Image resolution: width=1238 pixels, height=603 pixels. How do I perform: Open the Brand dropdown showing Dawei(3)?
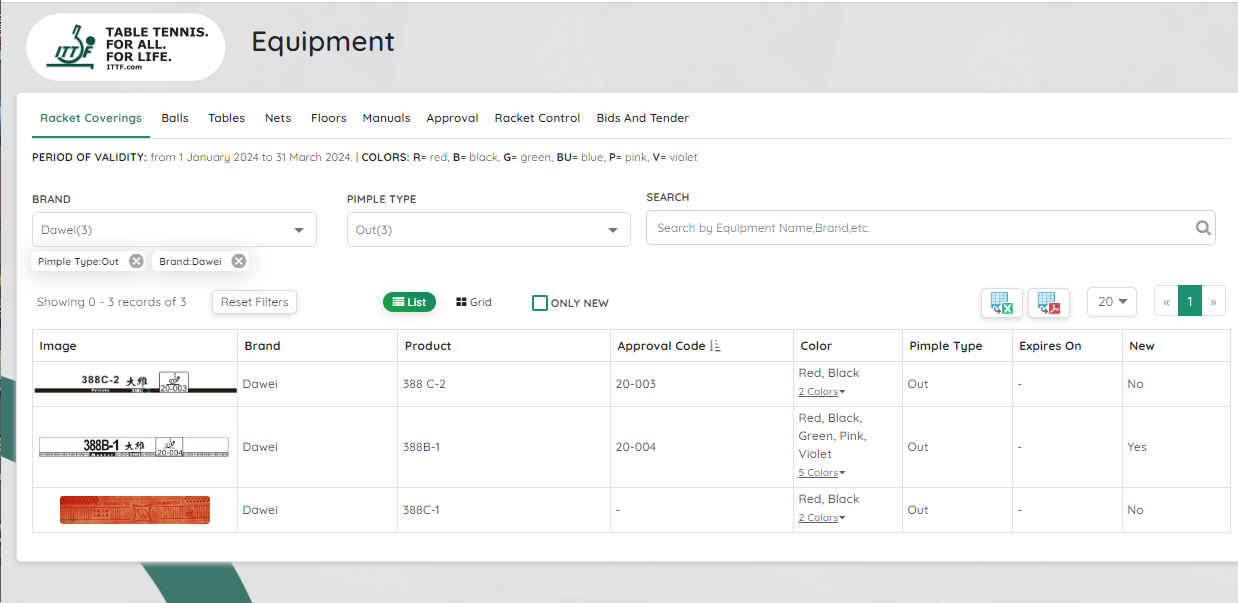(174, 229)
